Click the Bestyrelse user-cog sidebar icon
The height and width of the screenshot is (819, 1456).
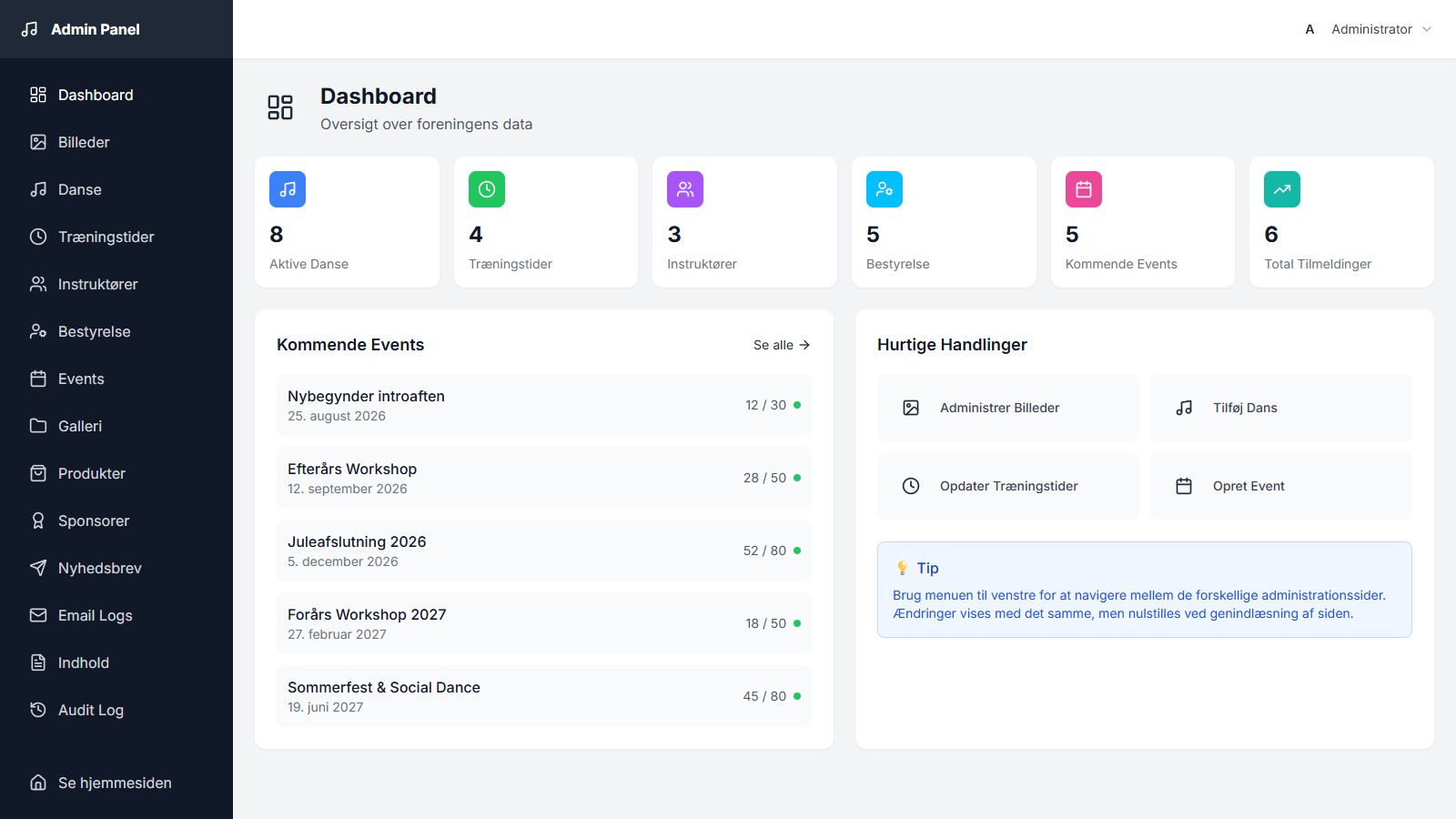(38, 331)
